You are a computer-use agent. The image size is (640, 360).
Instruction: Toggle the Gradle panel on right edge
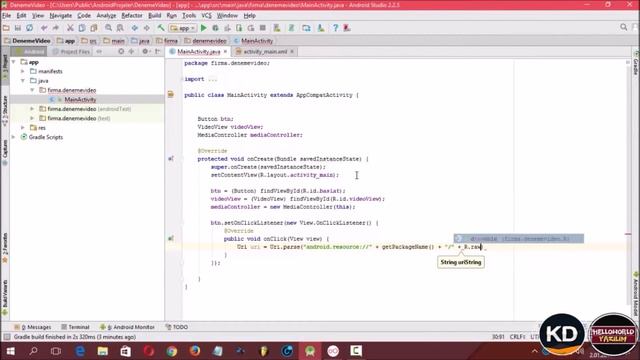pos(636,64)
